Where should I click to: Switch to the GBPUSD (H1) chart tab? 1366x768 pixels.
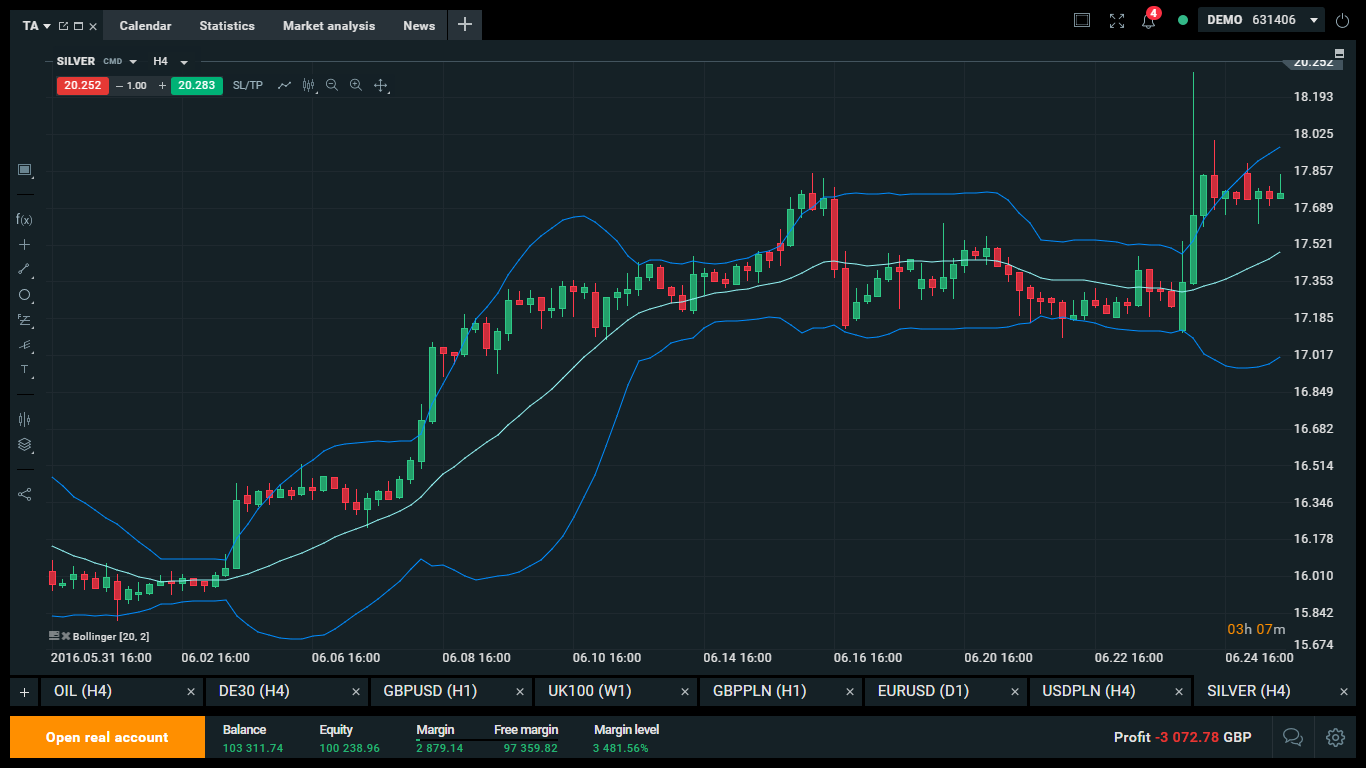click(430, 691)
